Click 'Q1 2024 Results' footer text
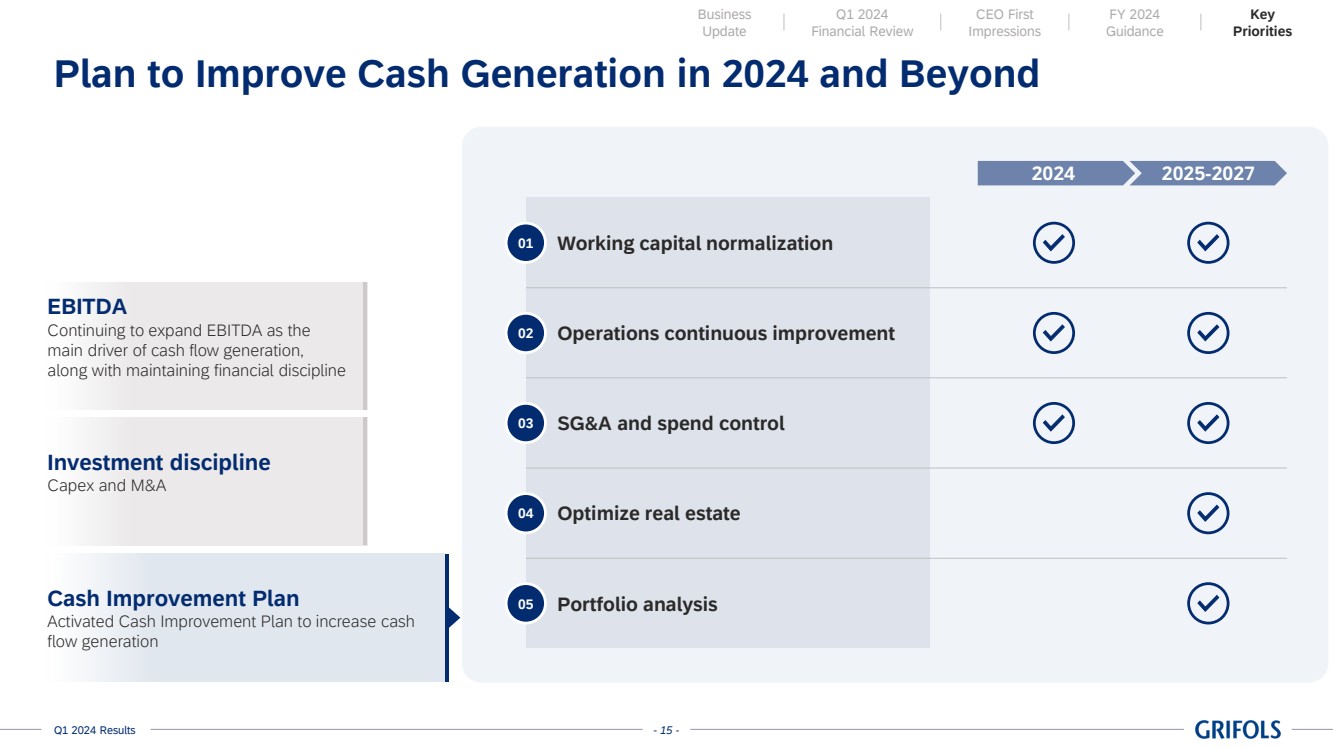Screen dimensions: 1333x749 point(94,731)
